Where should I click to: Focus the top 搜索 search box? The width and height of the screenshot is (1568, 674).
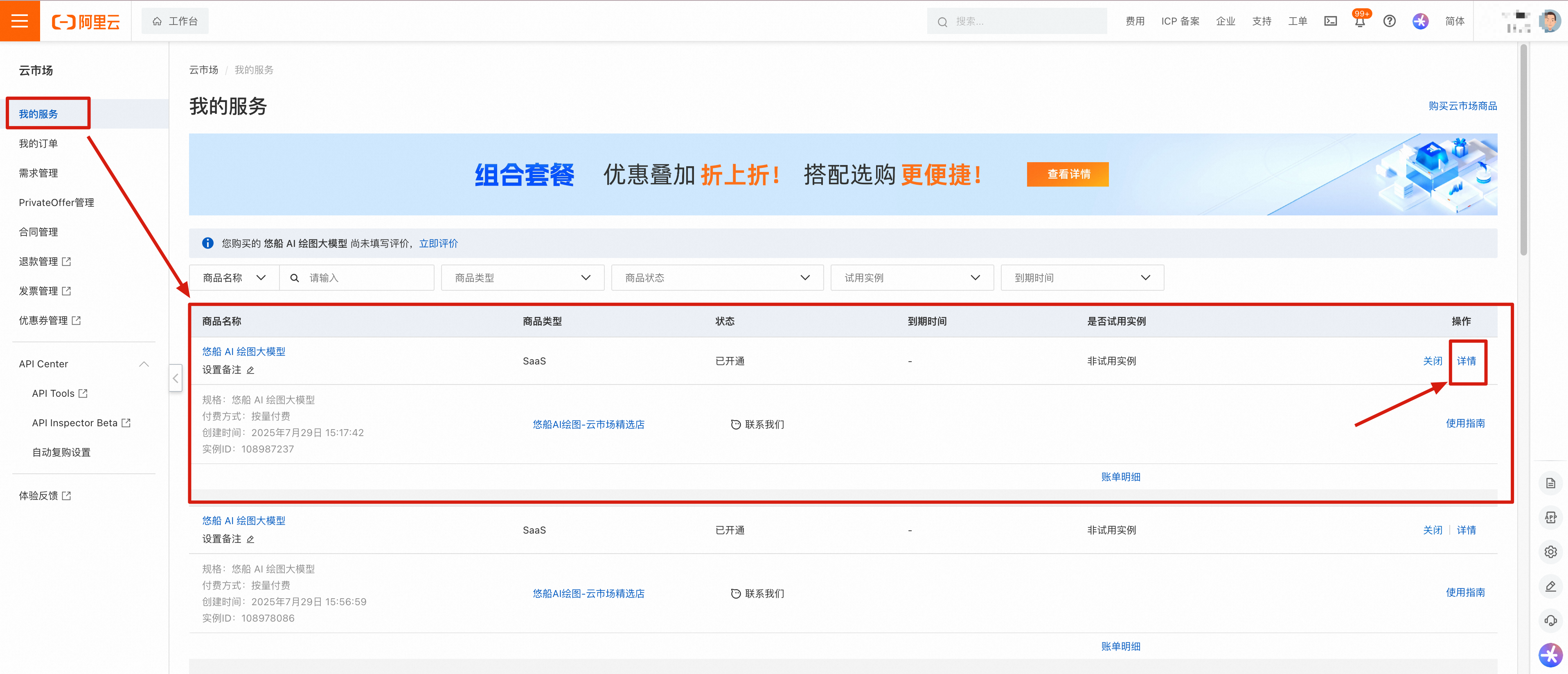1016,21
